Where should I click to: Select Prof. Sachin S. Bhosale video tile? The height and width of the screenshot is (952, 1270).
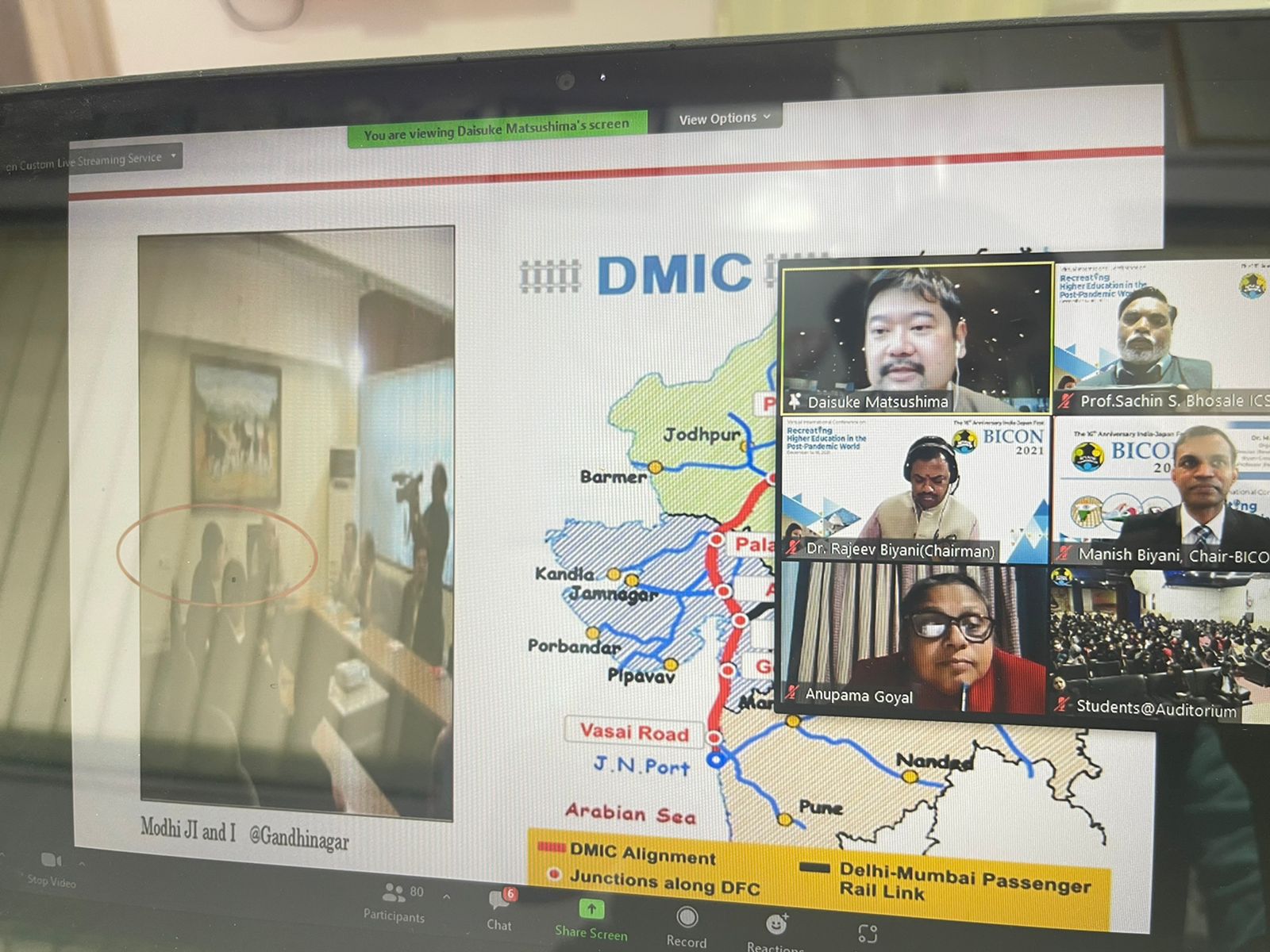pos(1163,336)
